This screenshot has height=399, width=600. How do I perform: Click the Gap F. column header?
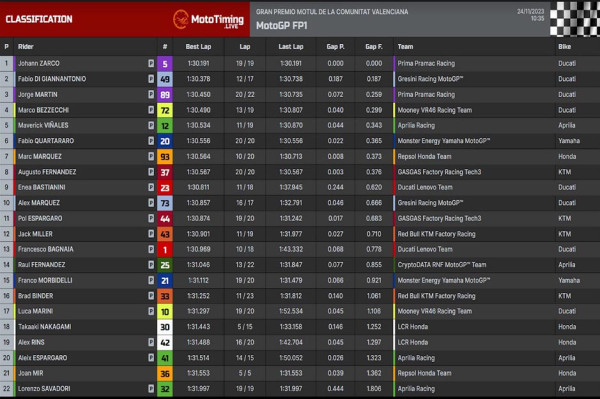[x=374, y=47]
